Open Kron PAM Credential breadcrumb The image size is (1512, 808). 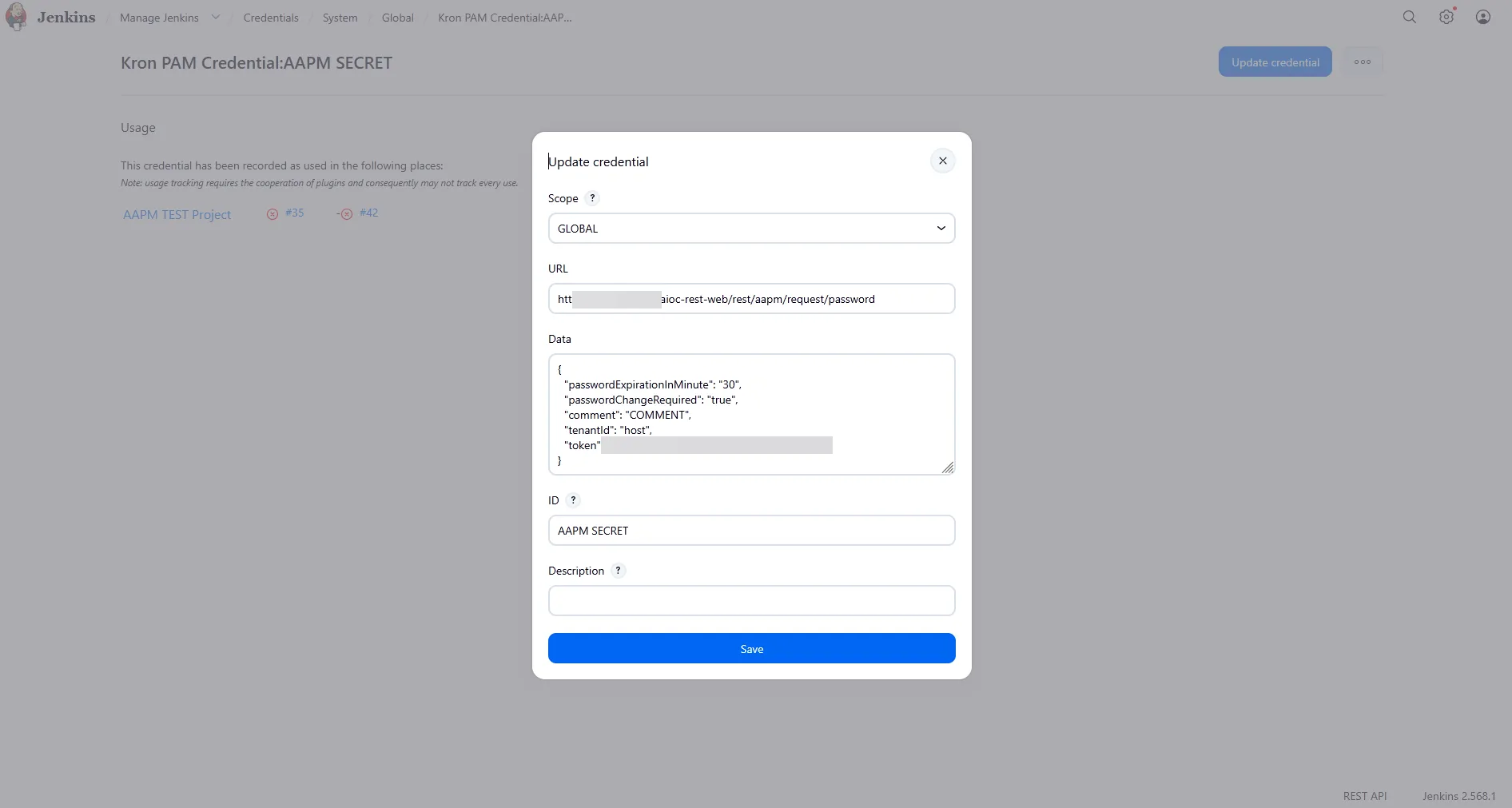[505, 18]
